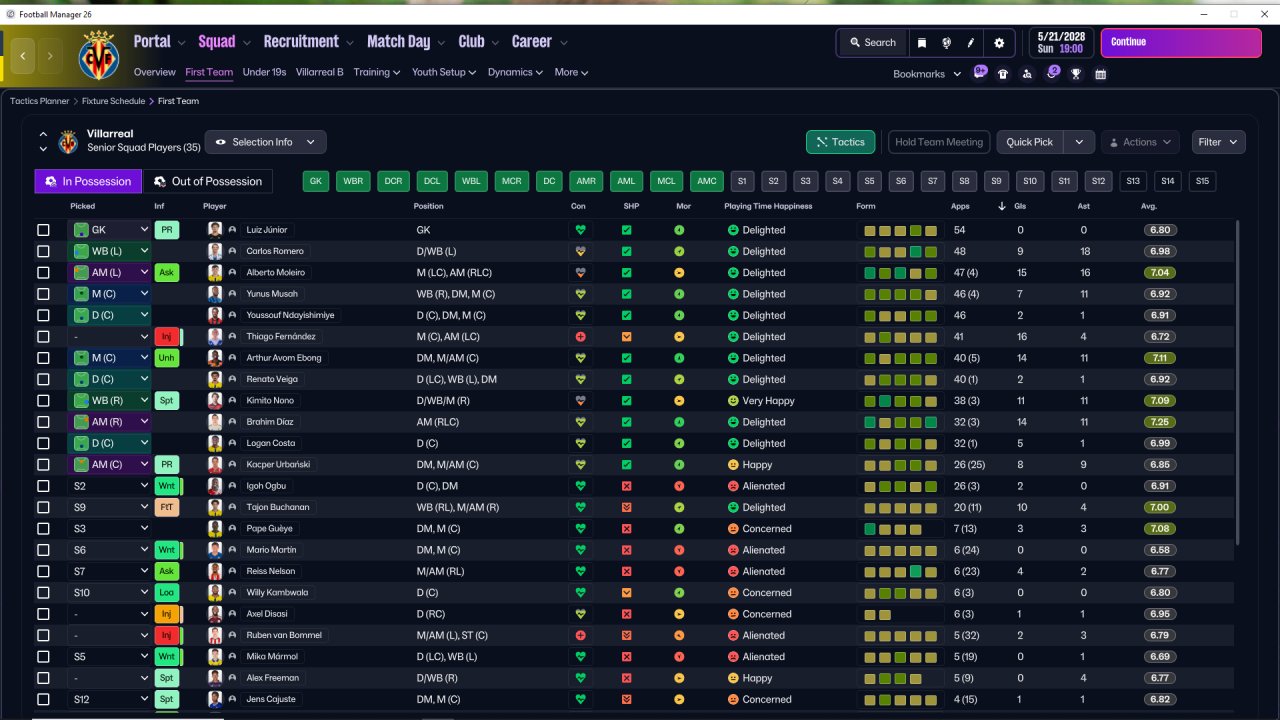
Task: Open the messages icon with 9+ badge
Action: (980, 73)
